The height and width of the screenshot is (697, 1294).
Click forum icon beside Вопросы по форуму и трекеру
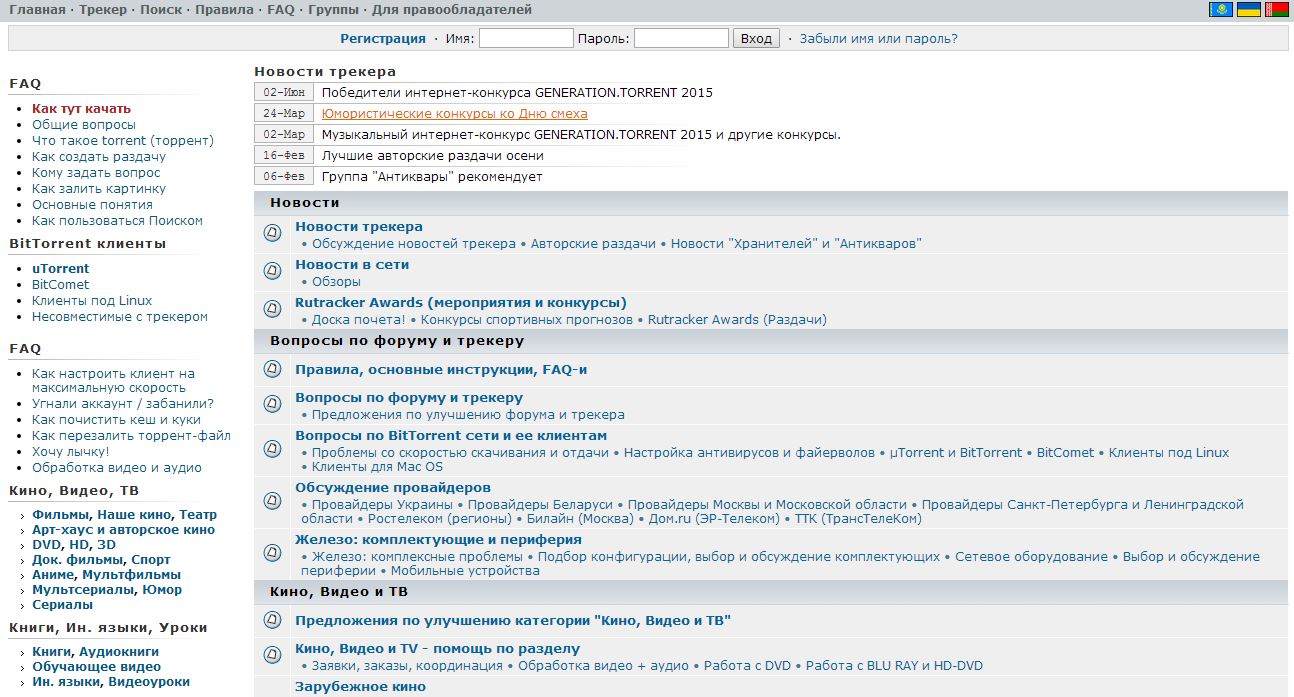[272, 404]
